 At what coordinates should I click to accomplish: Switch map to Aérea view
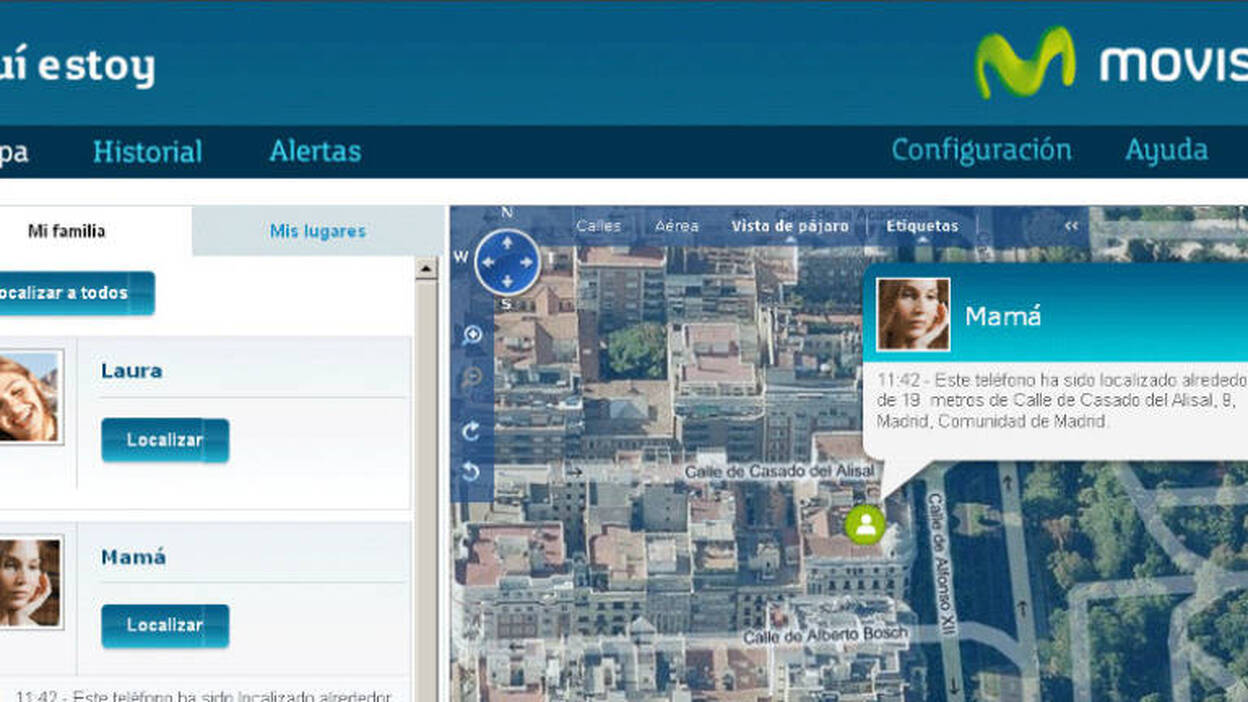[677, 226]
